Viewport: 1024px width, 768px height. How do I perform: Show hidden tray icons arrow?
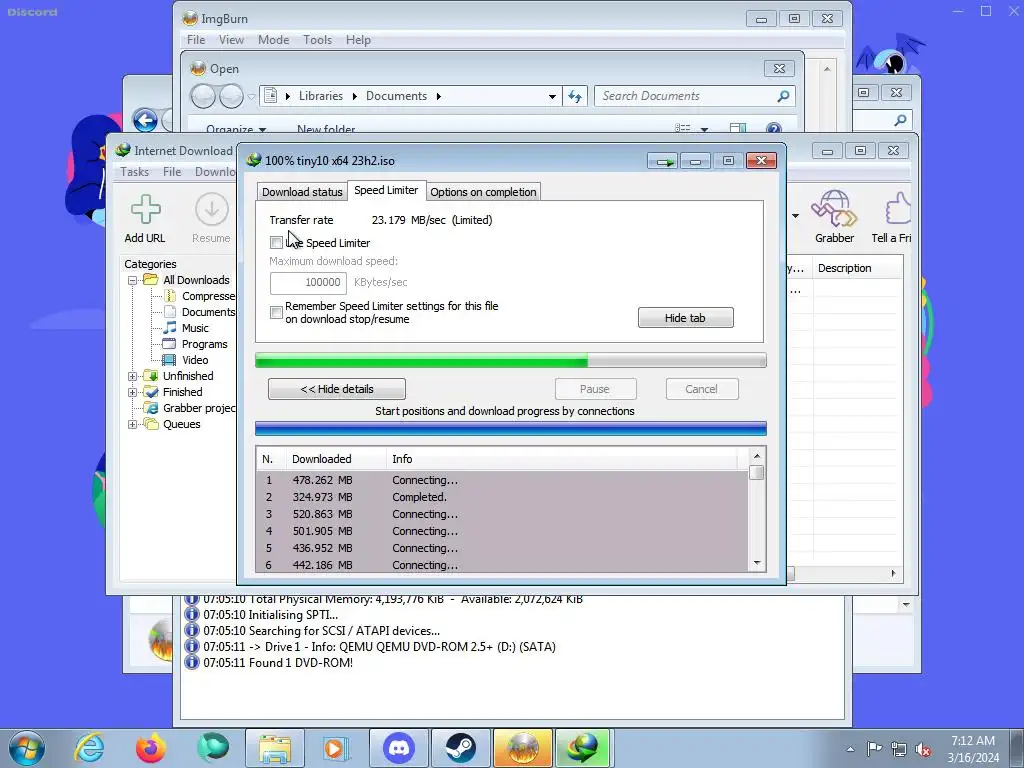coord(850,749)
